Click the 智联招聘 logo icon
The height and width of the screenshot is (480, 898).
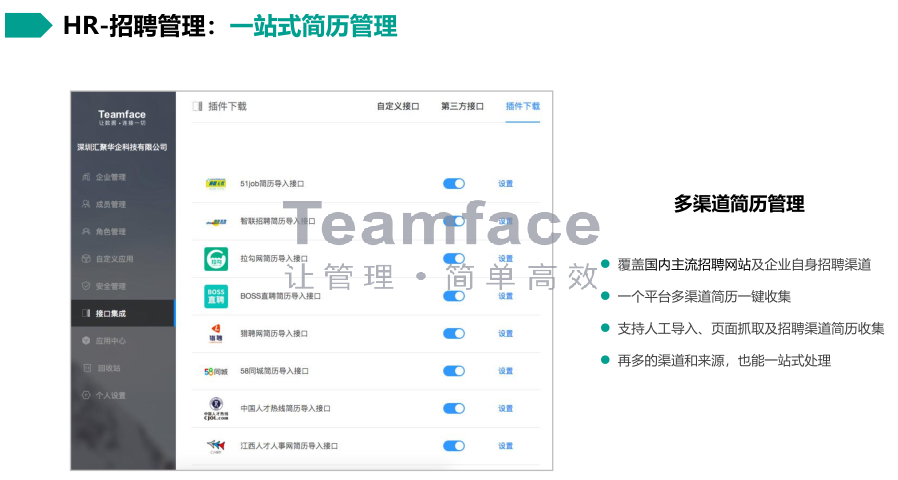[x=216, y=222]
